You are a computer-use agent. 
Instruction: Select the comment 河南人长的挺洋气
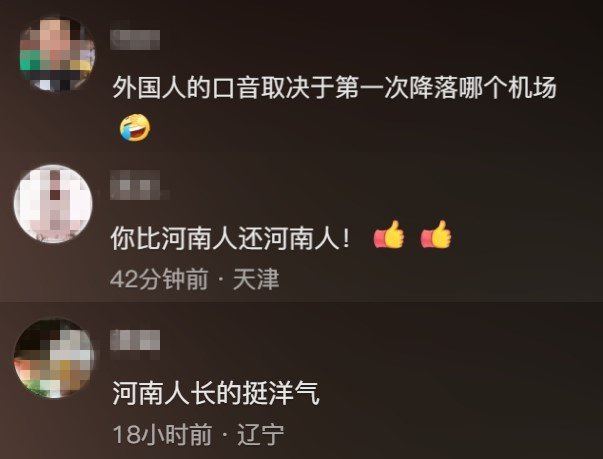[216, 393]
